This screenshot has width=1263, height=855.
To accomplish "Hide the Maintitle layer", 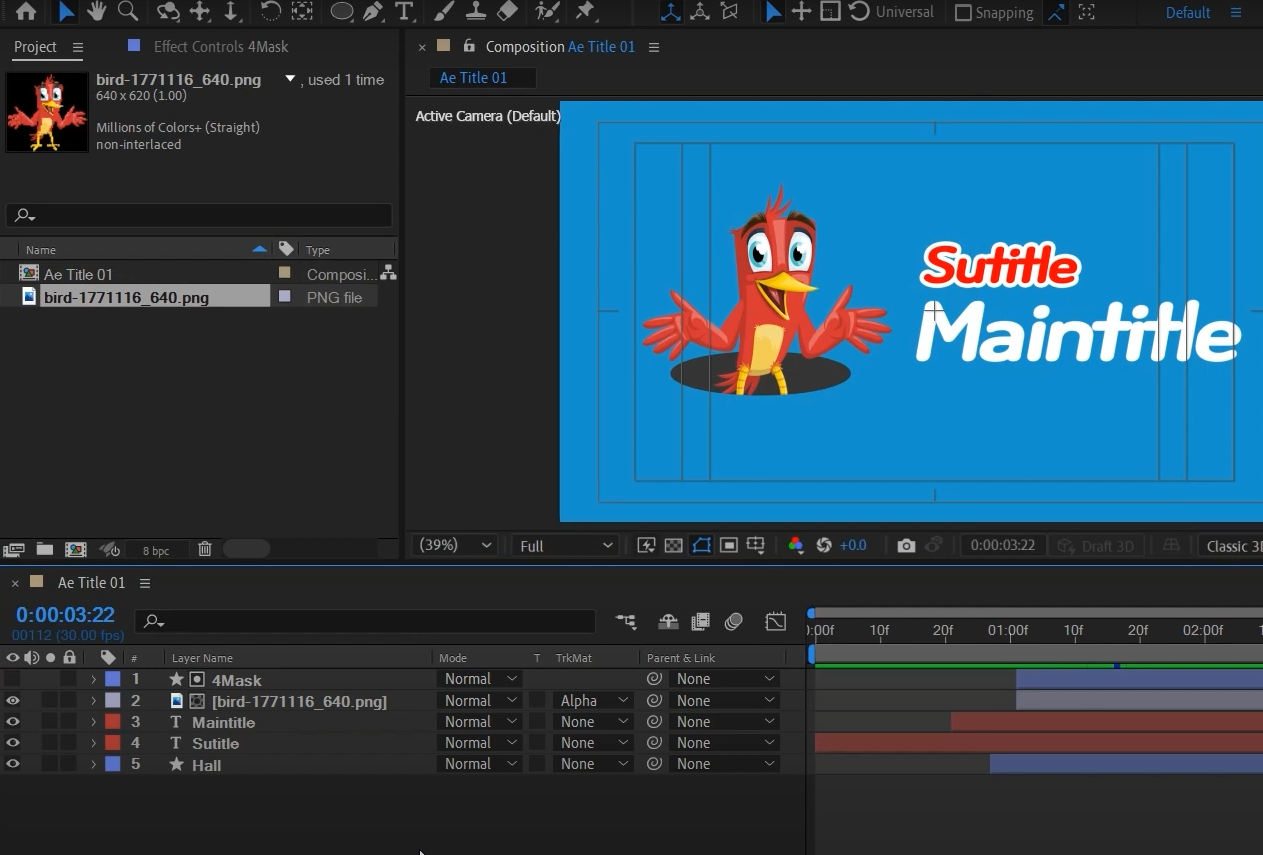I will (x=13, y=722).
